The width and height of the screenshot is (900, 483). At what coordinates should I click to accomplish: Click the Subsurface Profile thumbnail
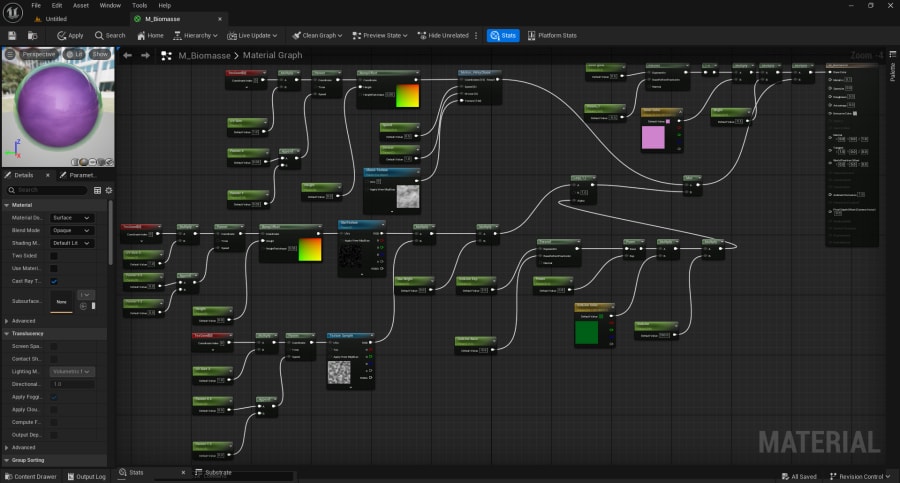[x=61, y=302]
